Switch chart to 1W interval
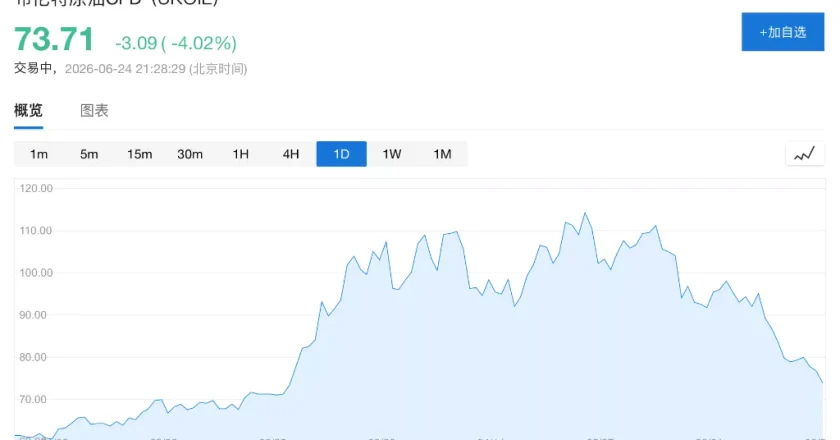840x440 pixels. (x=392, y=154)
